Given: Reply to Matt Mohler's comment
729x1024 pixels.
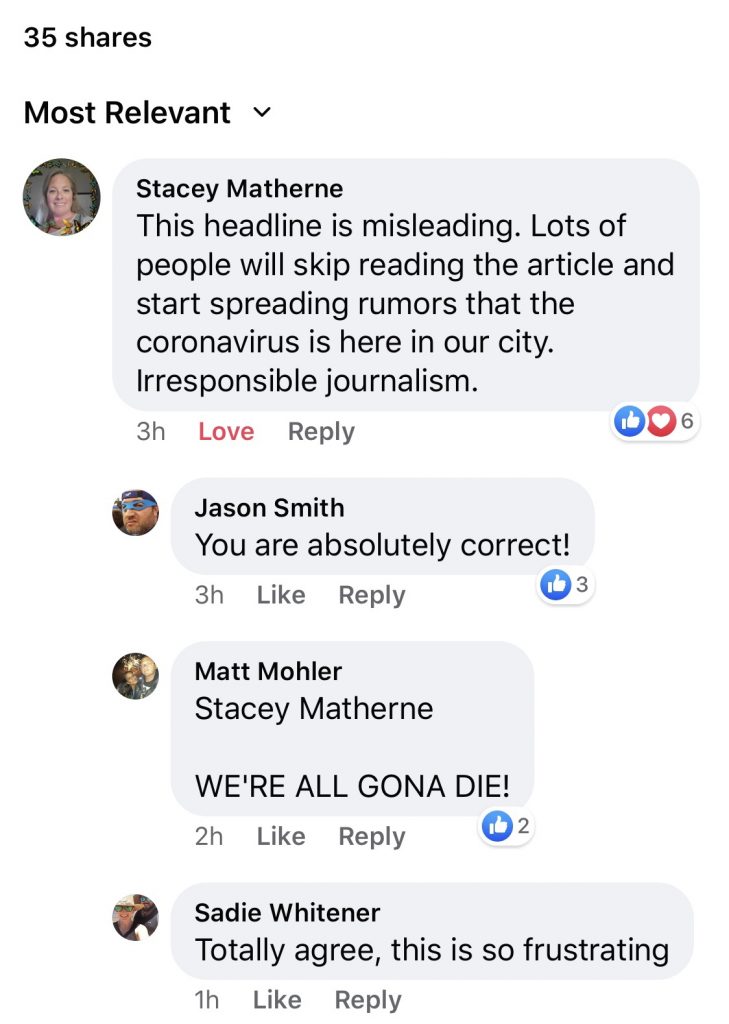Looking at the screenshot, I should coord(372,837).
